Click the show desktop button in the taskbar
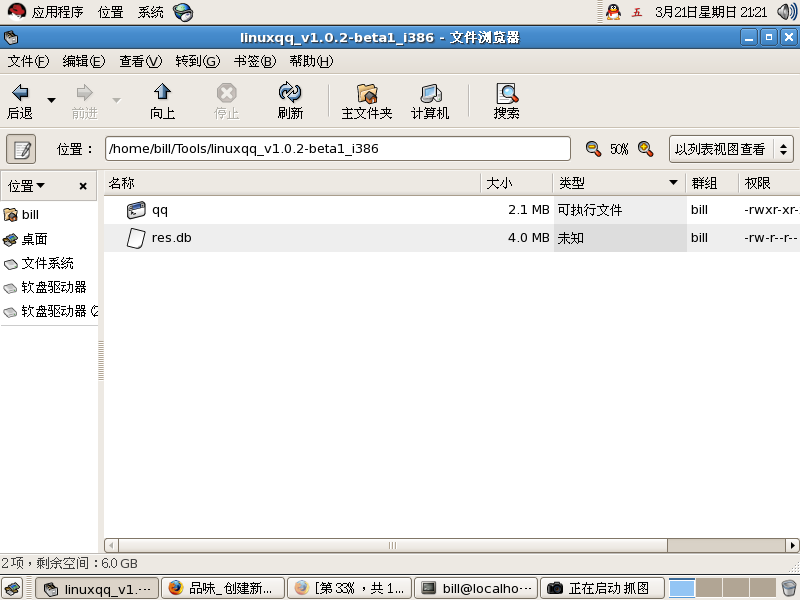The image size is (800, 600). (12, 588)
